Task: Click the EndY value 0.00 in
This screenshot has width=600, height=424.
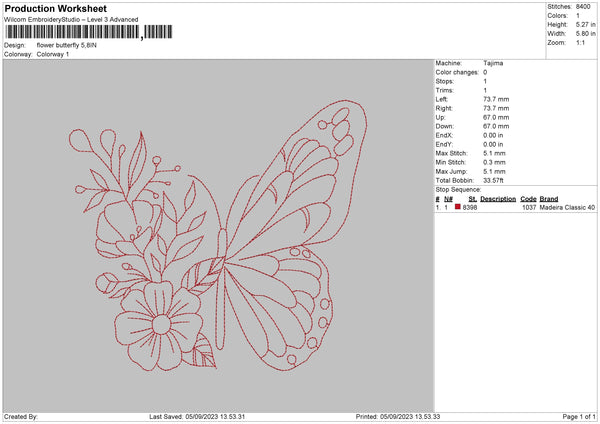Action: coord(493,145)
